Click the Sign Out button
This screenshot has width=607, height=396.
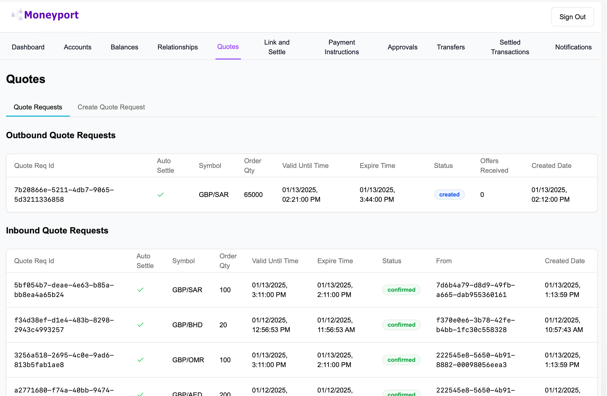coord(572,17)
